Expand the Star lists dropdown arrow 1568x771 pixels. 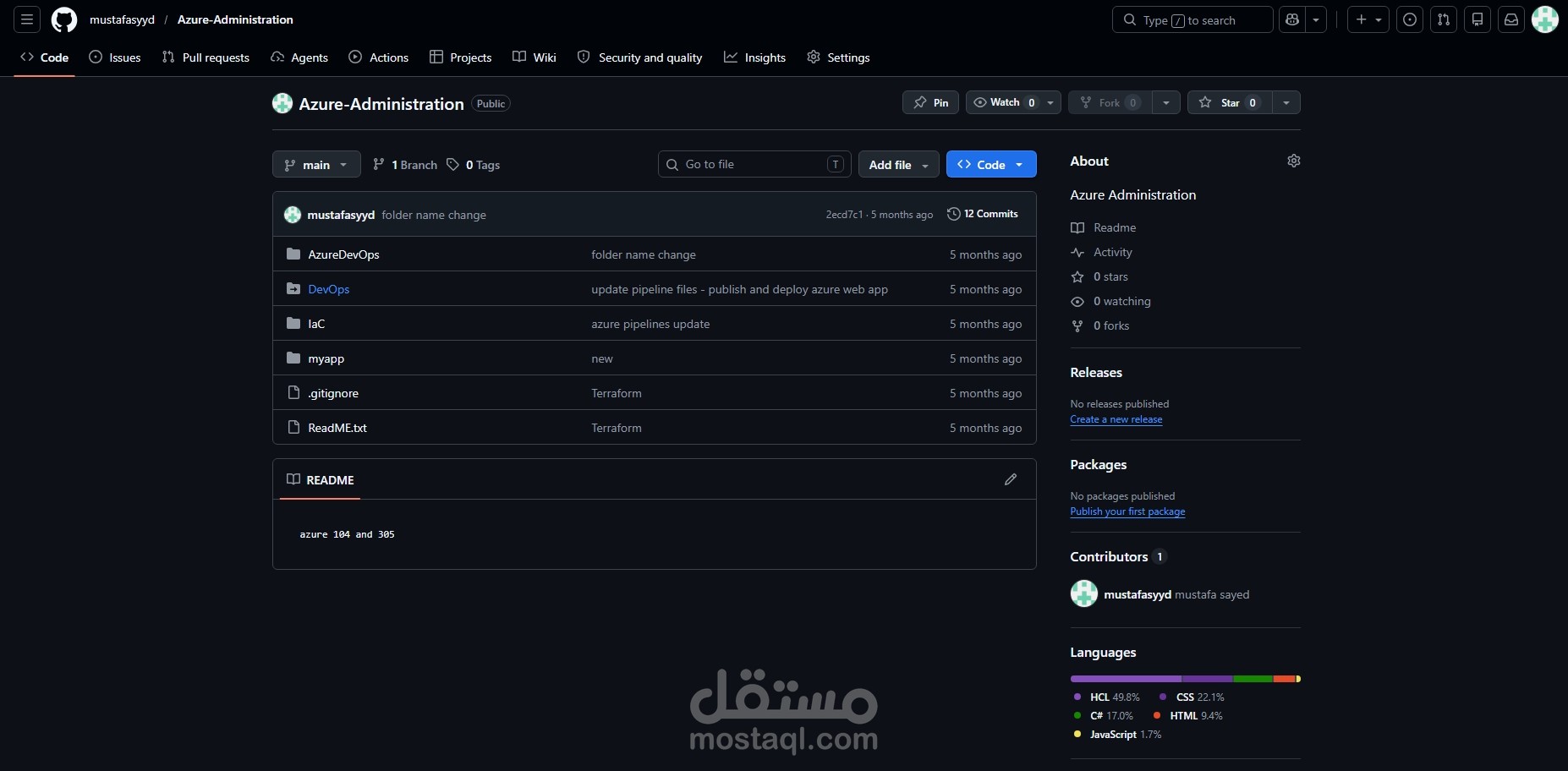[x=1286, y=102]
